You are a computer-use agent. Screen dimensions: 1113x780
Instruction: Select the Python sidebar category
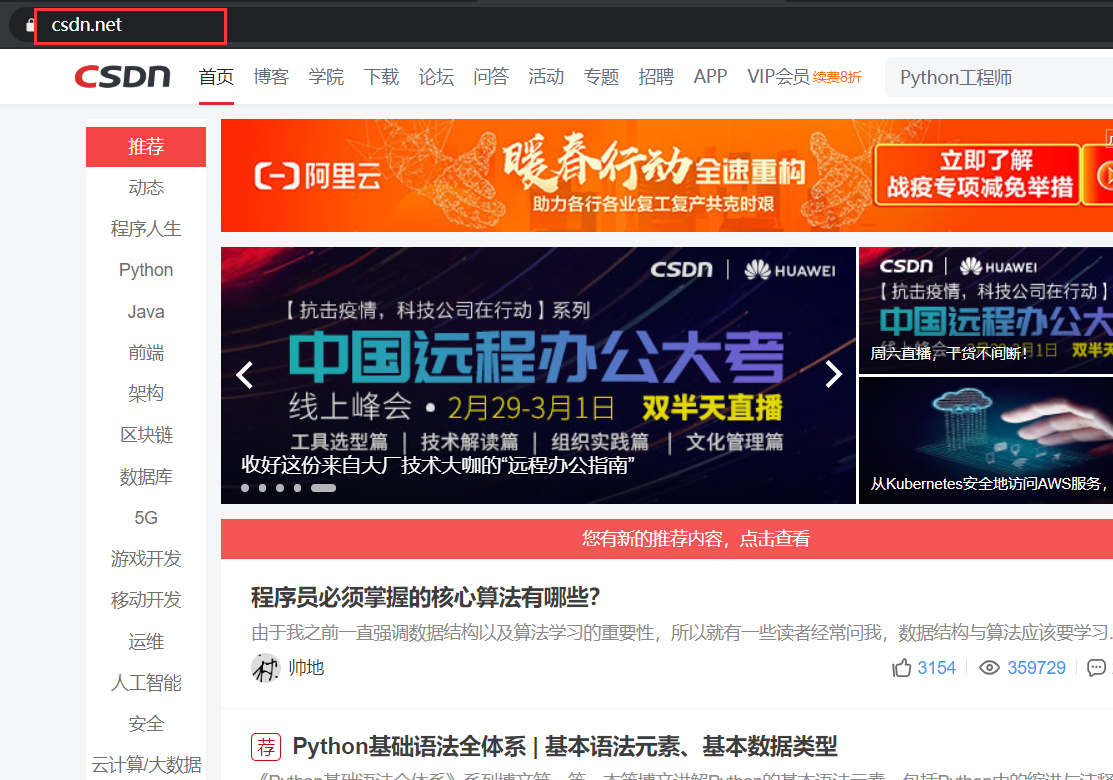coord(146,270)
